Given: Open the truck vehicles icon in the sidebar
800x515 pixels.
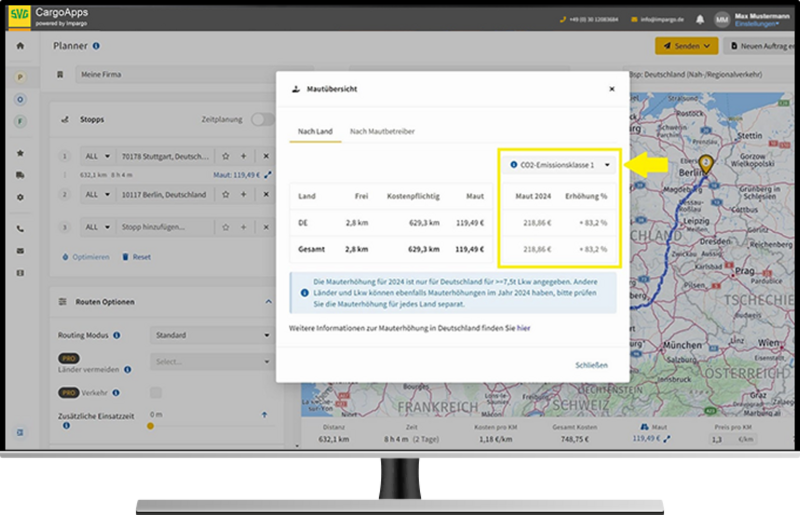Looking at the screenshot, I should (20, 175).
